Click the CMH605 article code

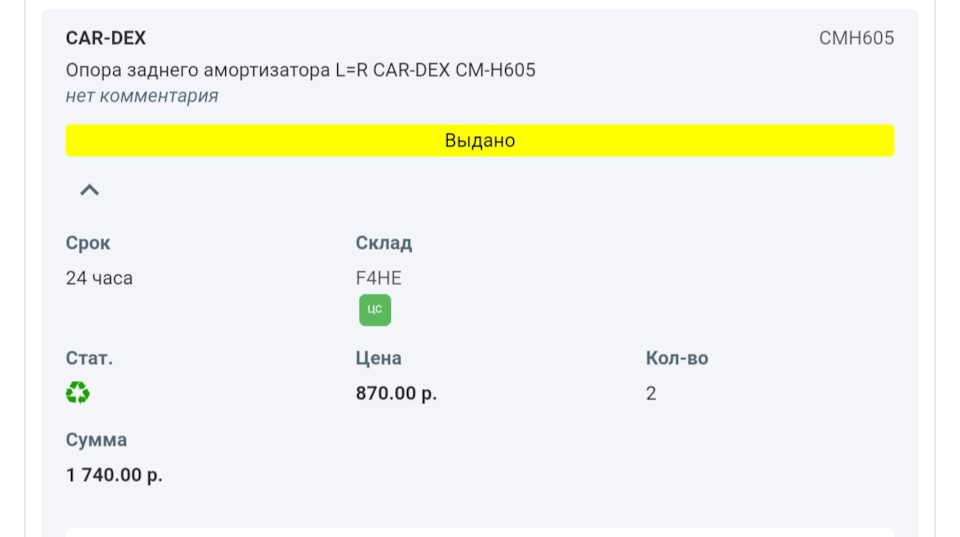pos(856,38)
